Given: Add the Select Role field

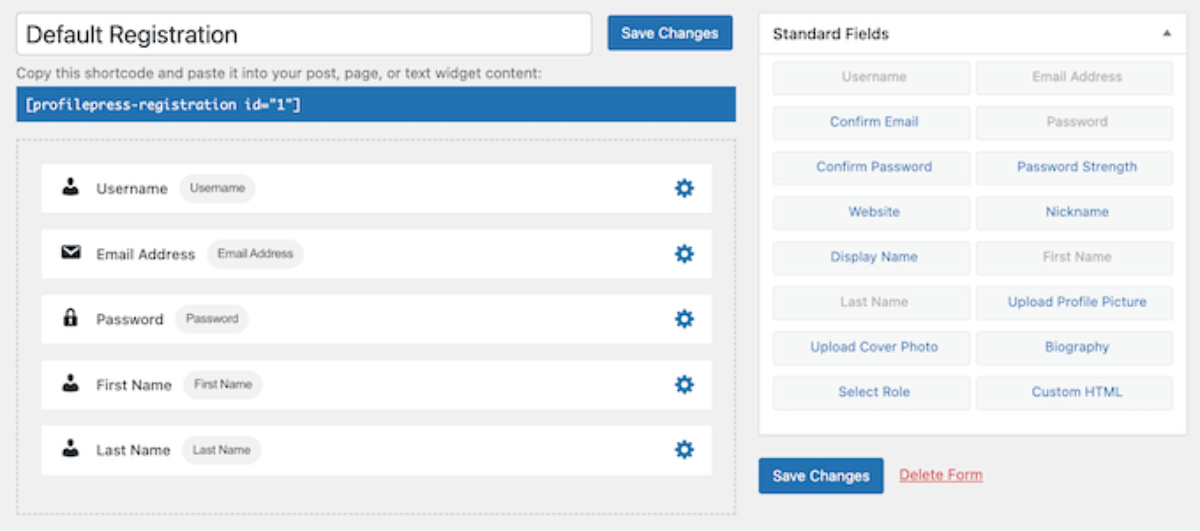Looking at the screenshot, I should click(873, 392).
